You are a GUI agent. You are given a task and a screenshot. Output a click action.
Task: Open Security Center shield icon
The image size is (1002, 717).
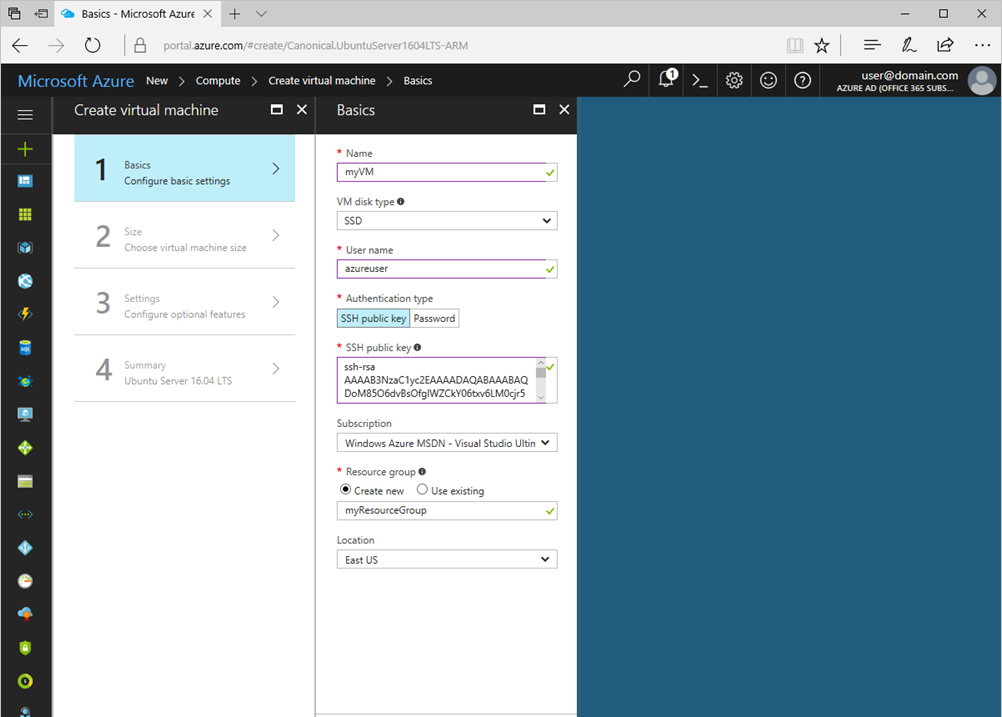(25, 647)
